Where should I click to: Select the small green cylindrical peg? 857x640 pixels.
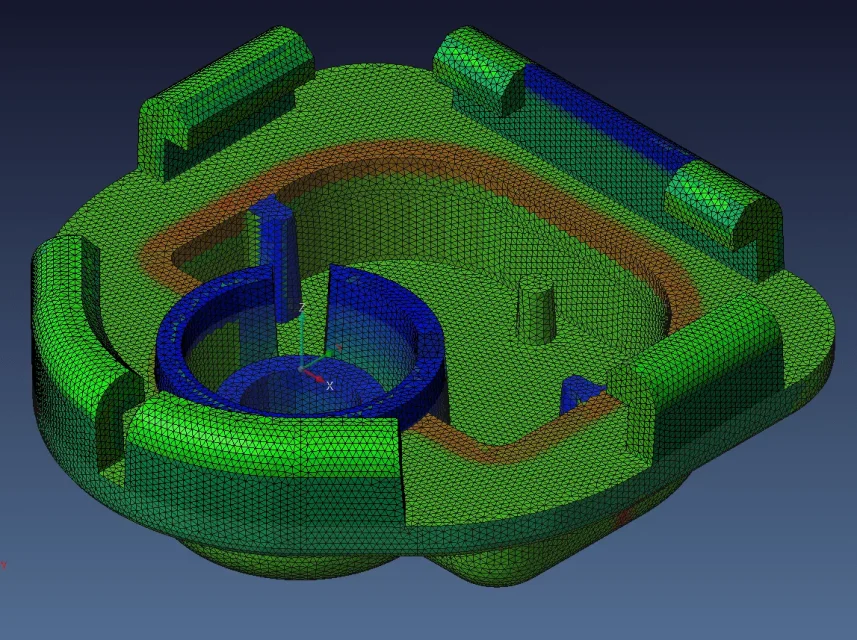tap(535, 310)
